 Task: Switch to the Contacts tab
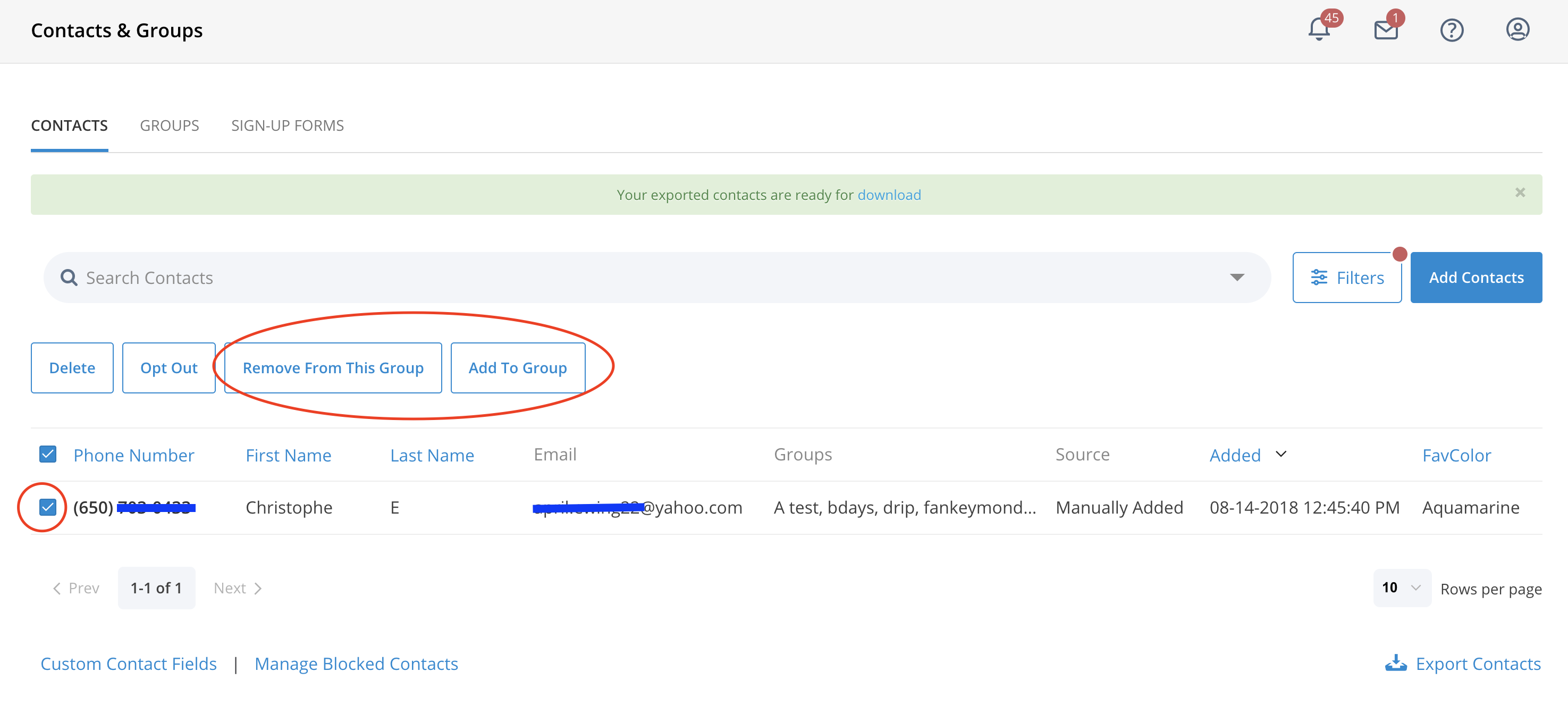point(70,125)
